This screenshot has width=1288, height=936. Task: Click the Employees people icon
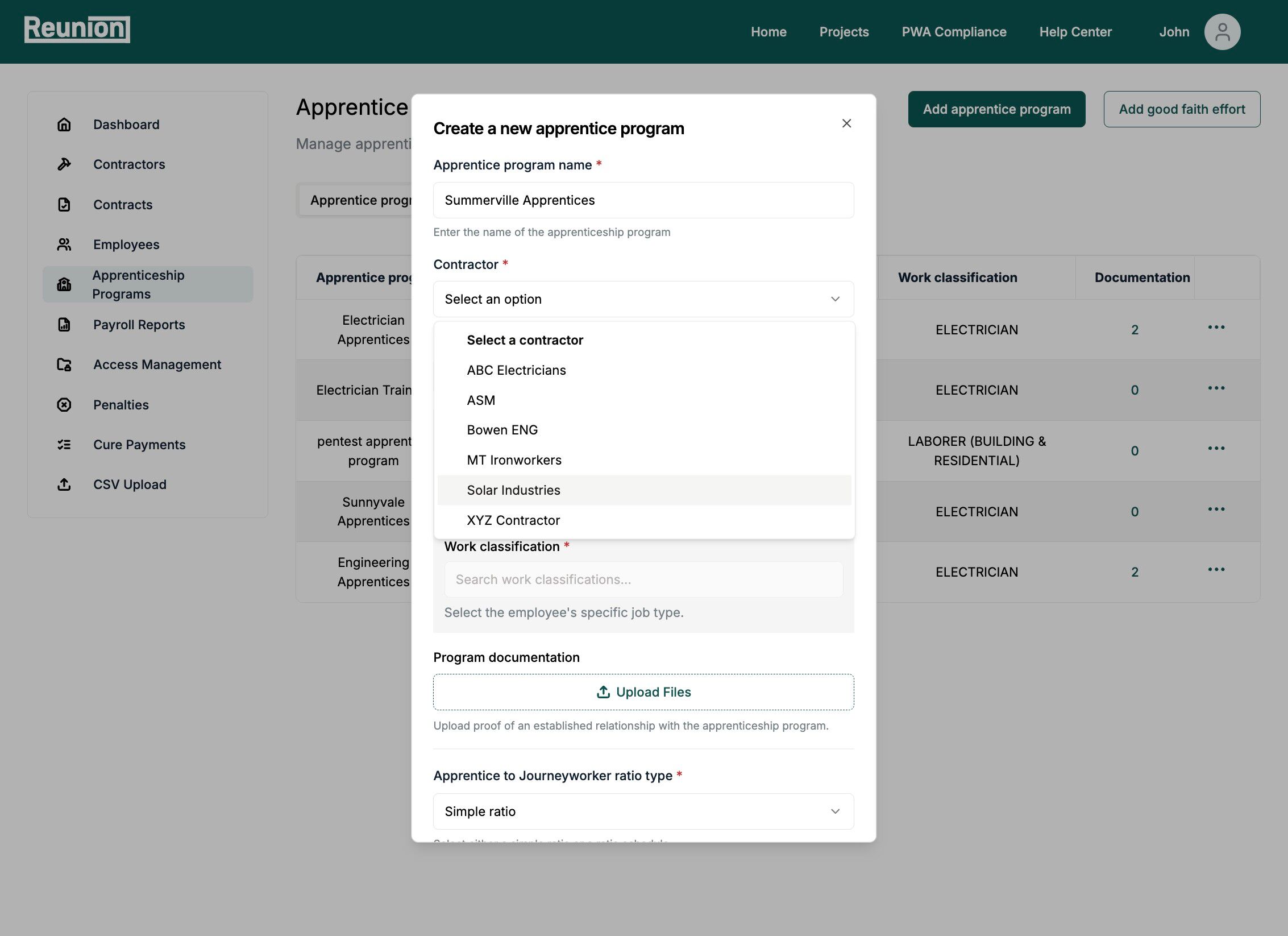[x=64, y=245]
